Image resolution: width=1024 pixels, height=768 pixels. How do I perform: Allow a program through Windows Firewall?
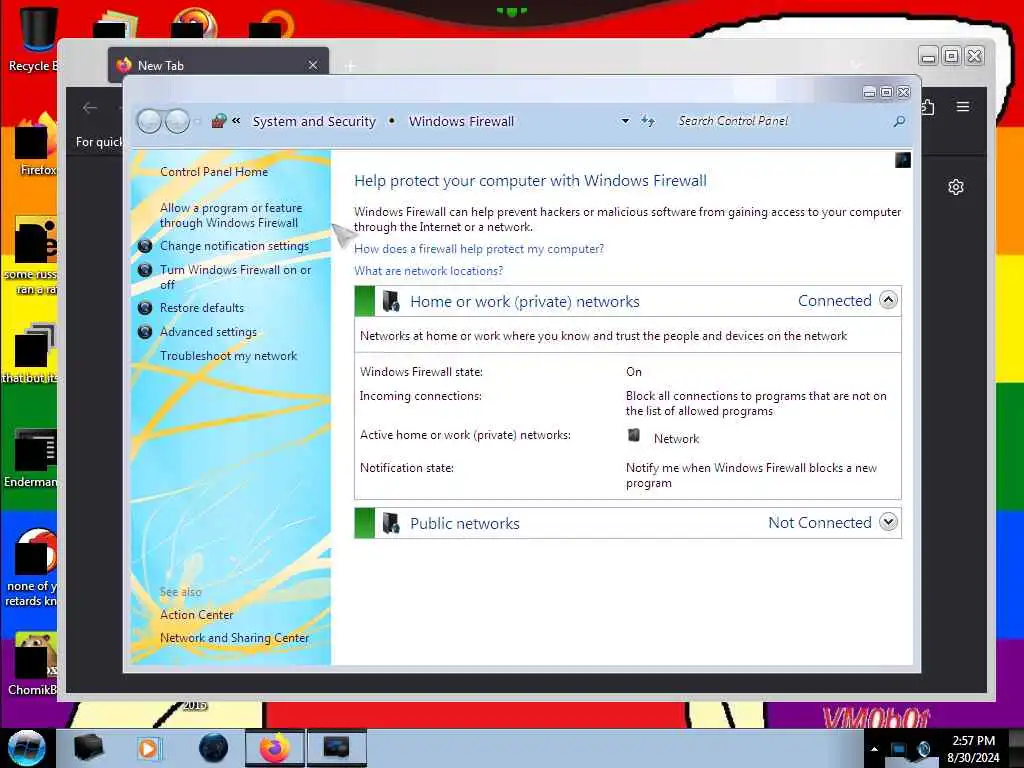(x=231, y=215)
